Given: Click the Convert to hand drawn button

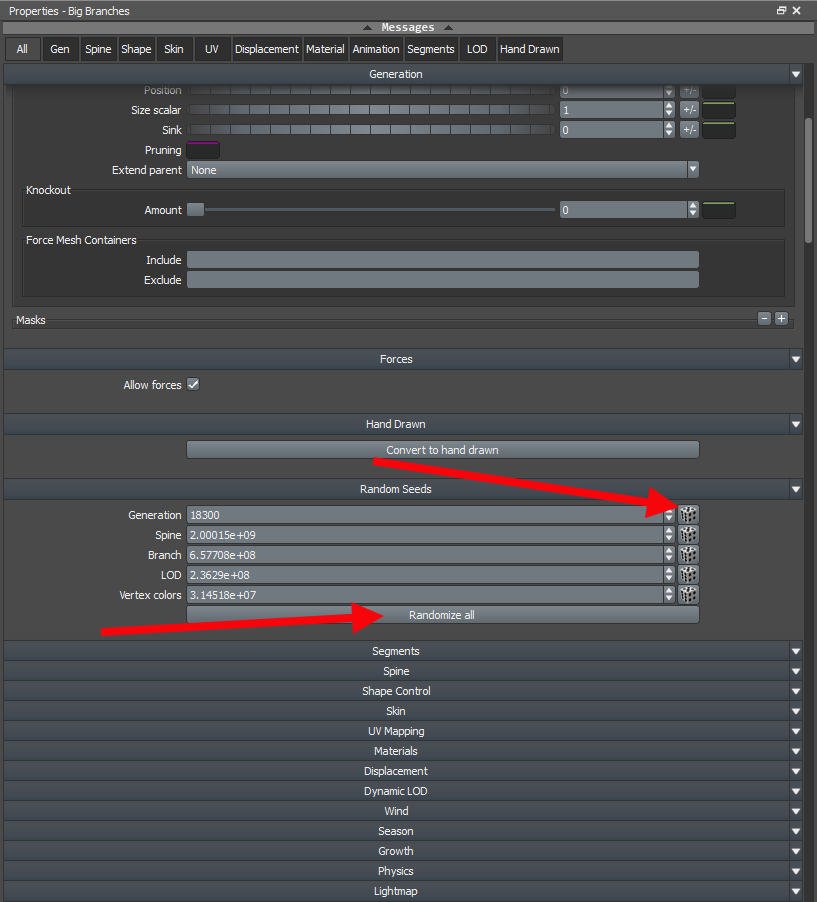Looking at the screenshot, I should click(442, 450).
